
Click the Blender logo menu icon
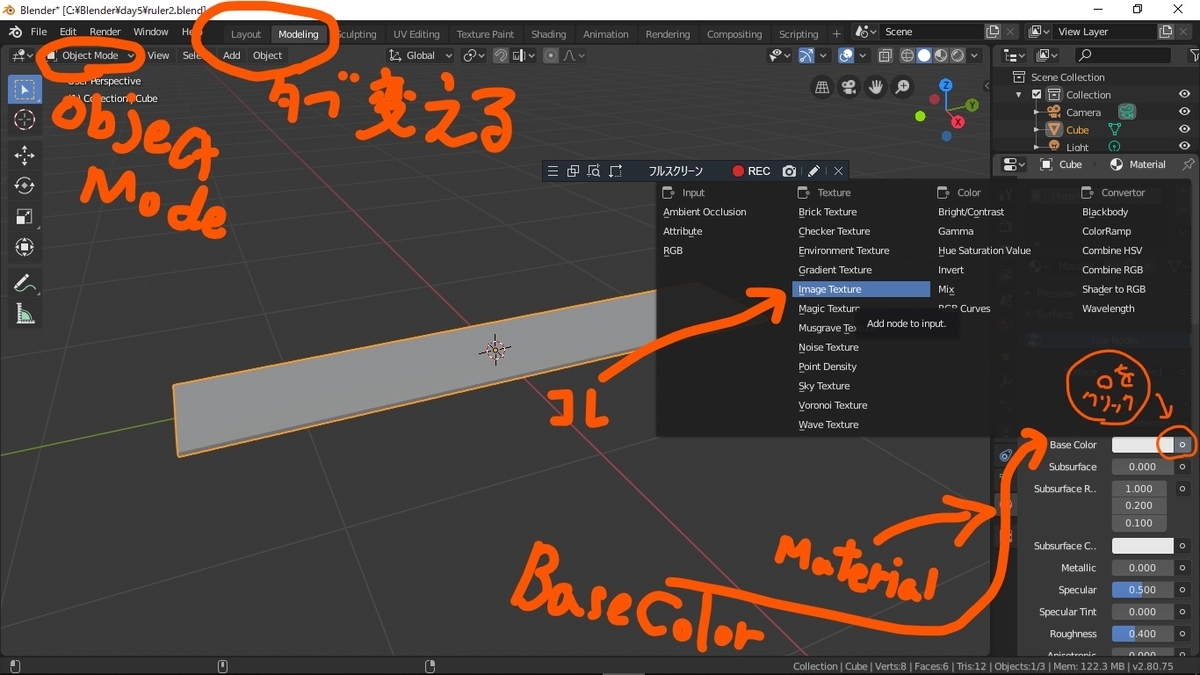(x=14, y=32)
